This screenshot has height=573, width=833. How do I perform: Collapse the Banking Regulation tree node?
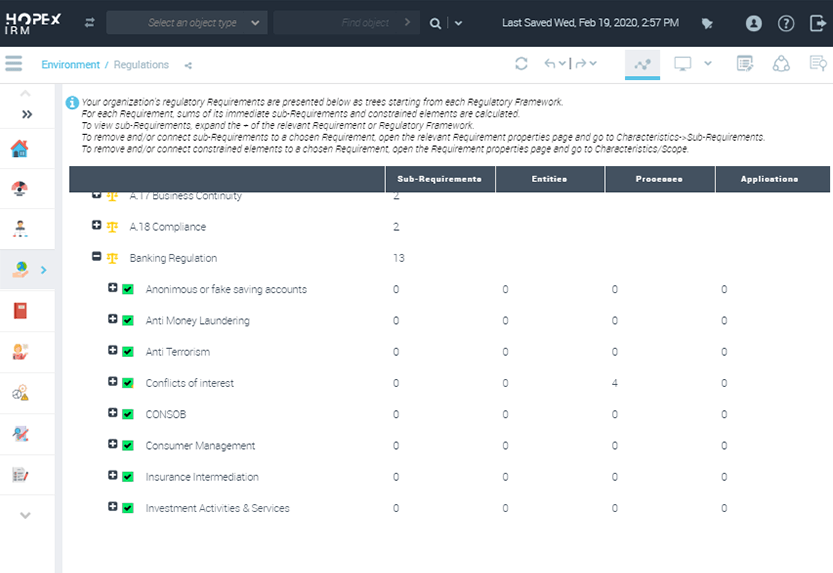coord(96,256)
